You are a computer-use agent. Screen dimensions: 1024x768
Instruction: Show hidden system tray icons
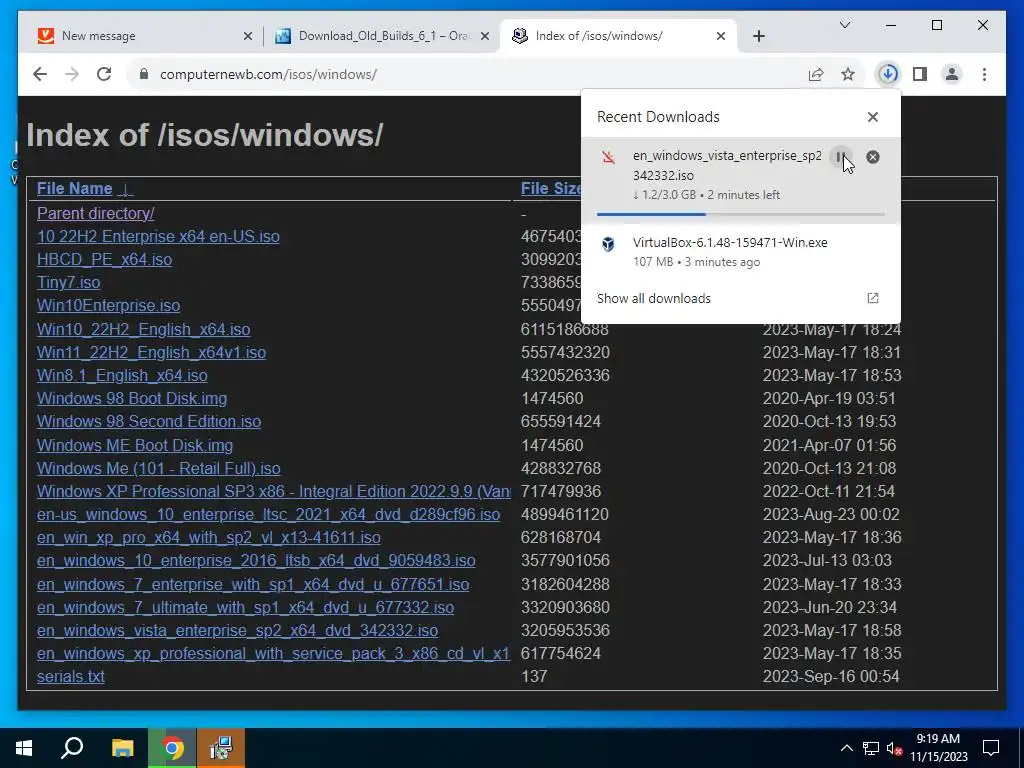pyautogui.click(x=846, y=748)
